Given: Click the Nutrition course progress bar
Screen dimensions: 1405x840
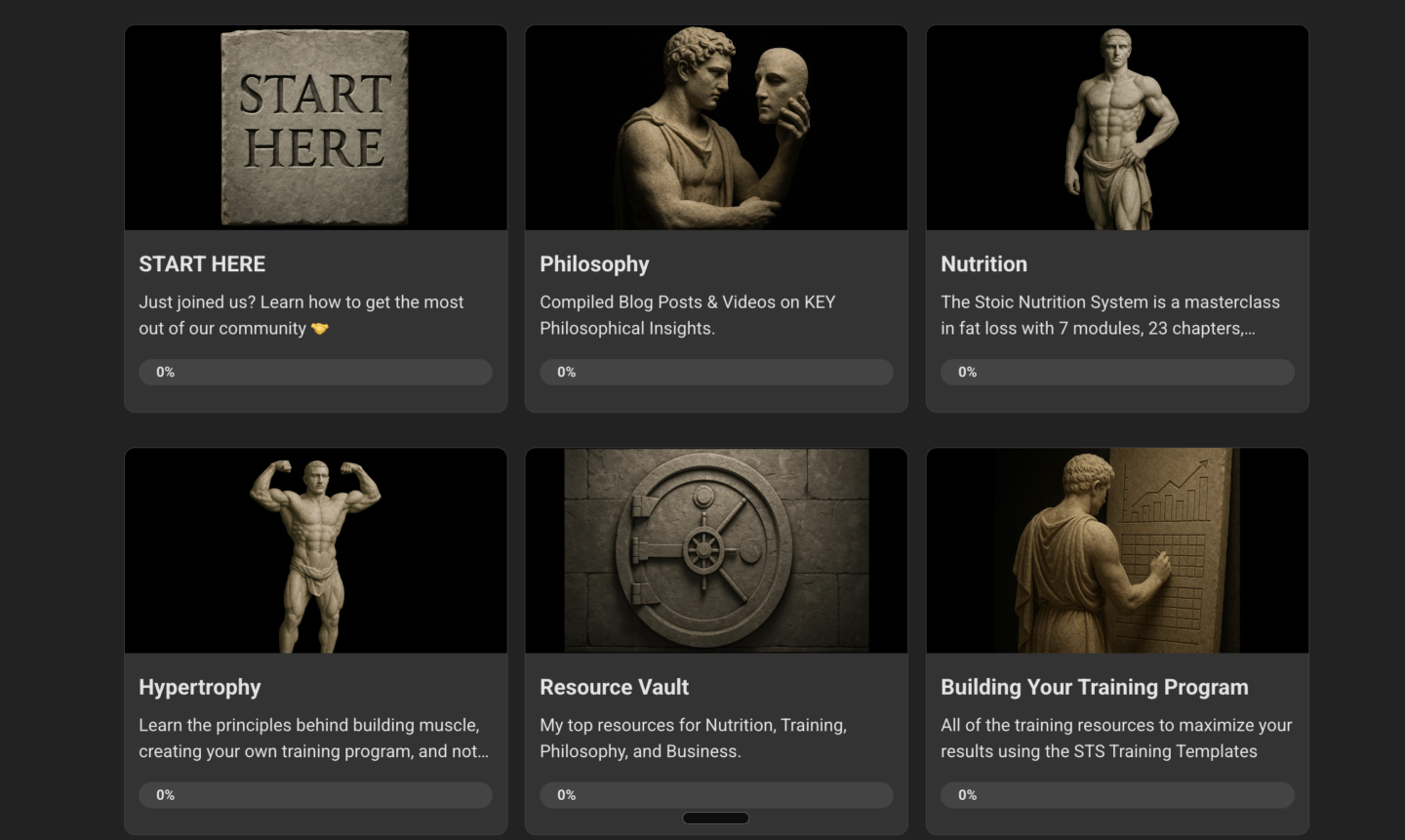Looking at the screenshot, I should click(x=1117, y=372).
